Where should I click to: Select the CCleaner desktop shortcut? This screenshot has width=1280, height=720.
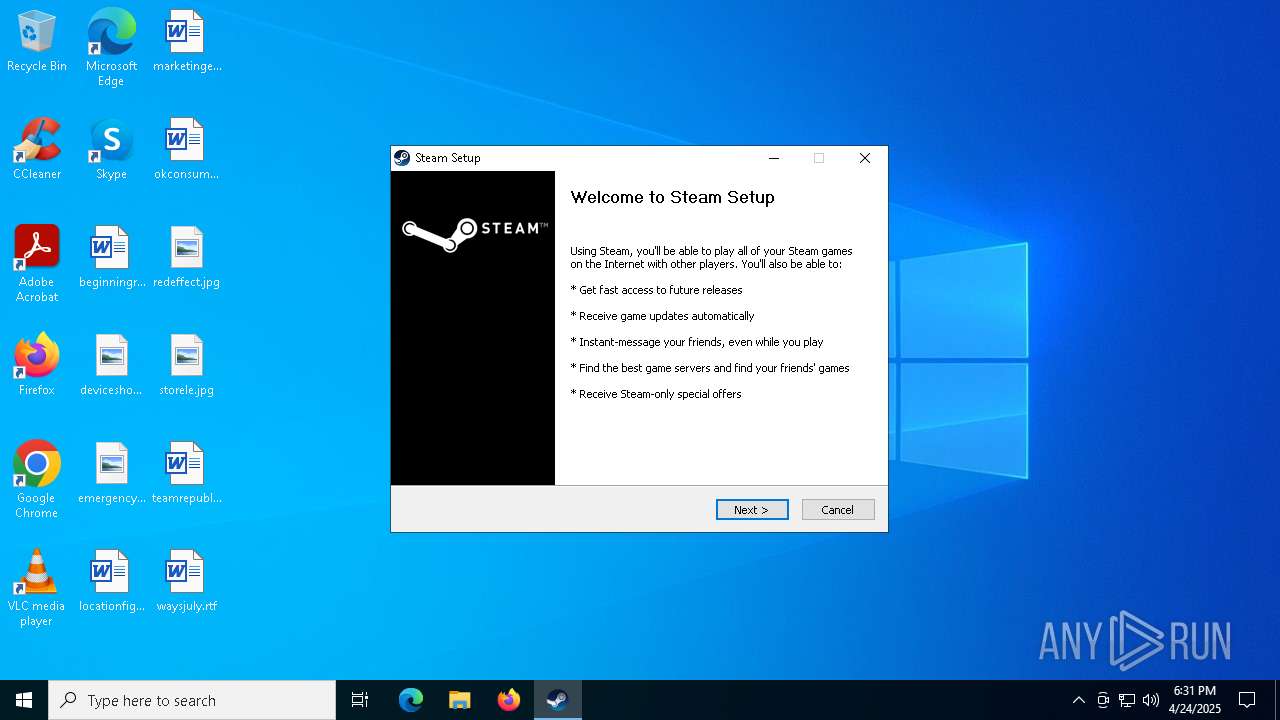[37, 150]
